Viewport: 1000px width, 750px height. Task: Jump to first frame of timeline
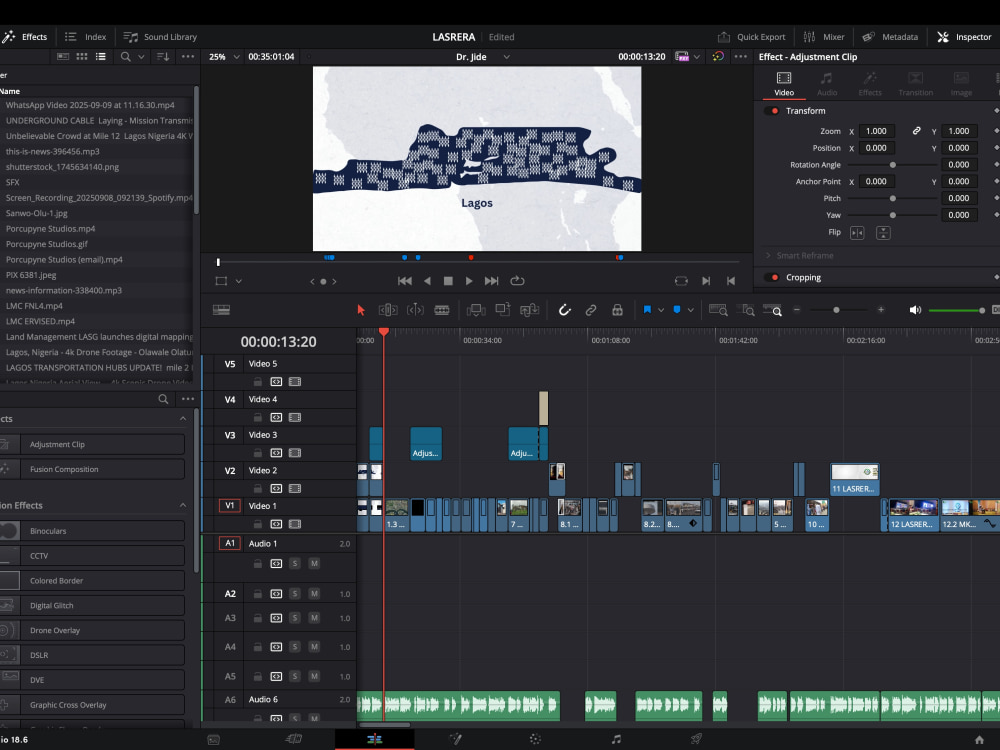[x=404, y=281]
